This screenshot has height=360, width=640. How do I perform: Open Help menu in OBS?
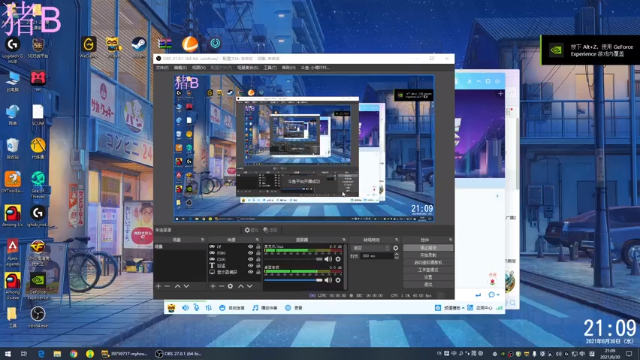(x=288, y=68)
